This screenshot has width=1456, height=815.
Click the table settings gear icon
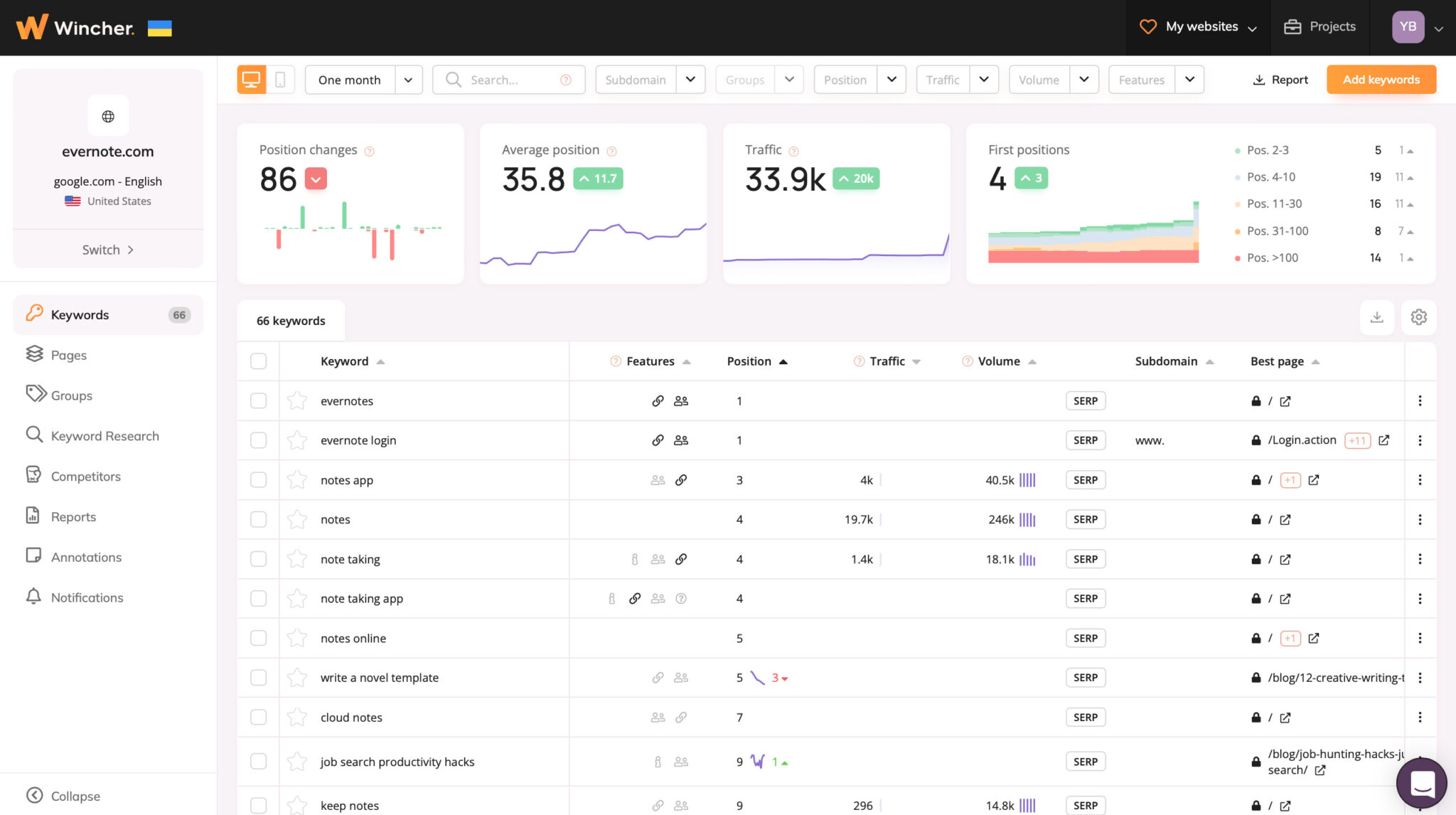pos(1418,317)
